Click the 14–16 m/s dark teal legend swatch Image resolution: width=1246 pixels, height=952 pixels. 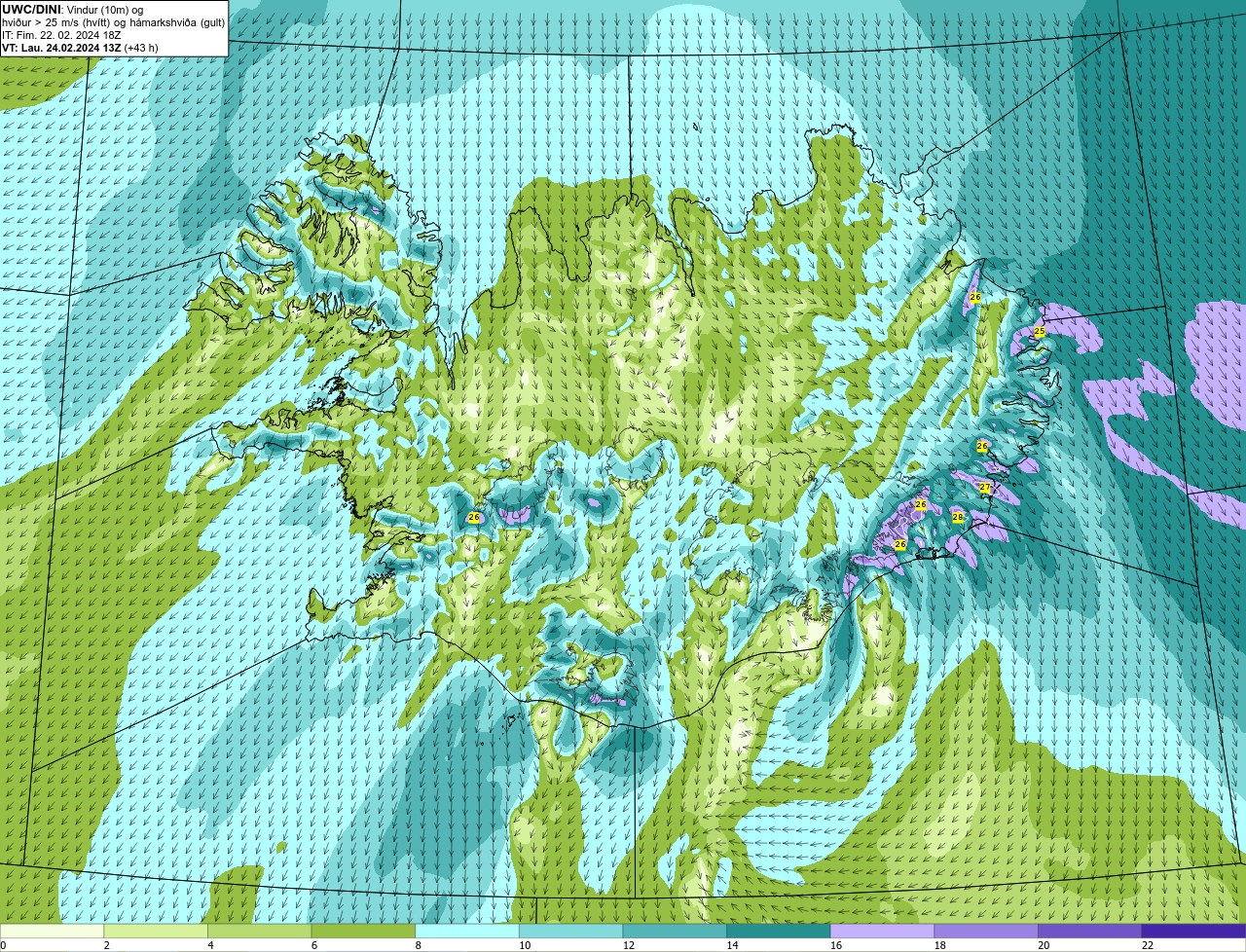point(779,932)
